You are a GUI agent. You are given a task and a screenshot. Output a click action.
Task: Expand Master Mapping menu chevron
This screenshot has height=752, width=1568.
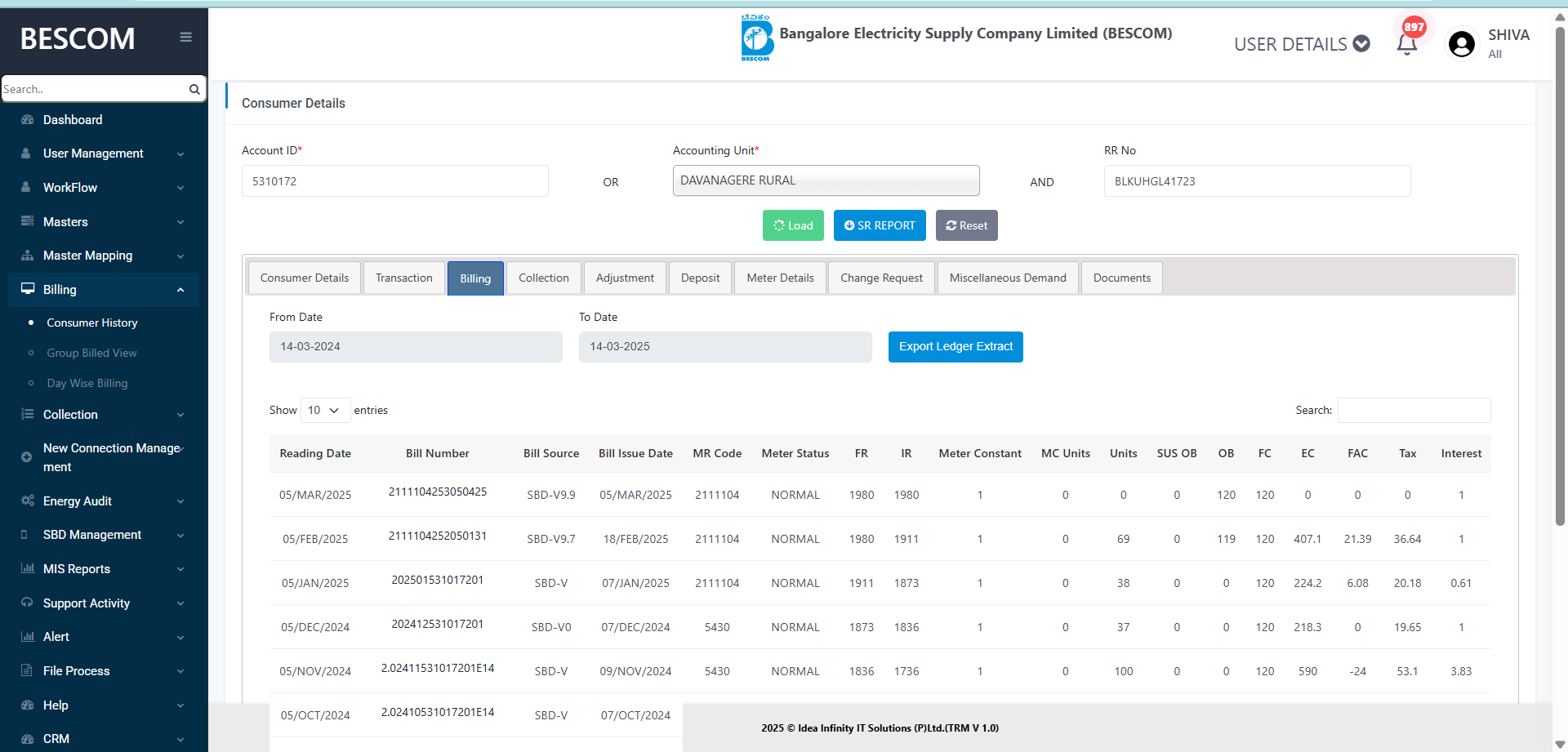(x=180, y=256)
